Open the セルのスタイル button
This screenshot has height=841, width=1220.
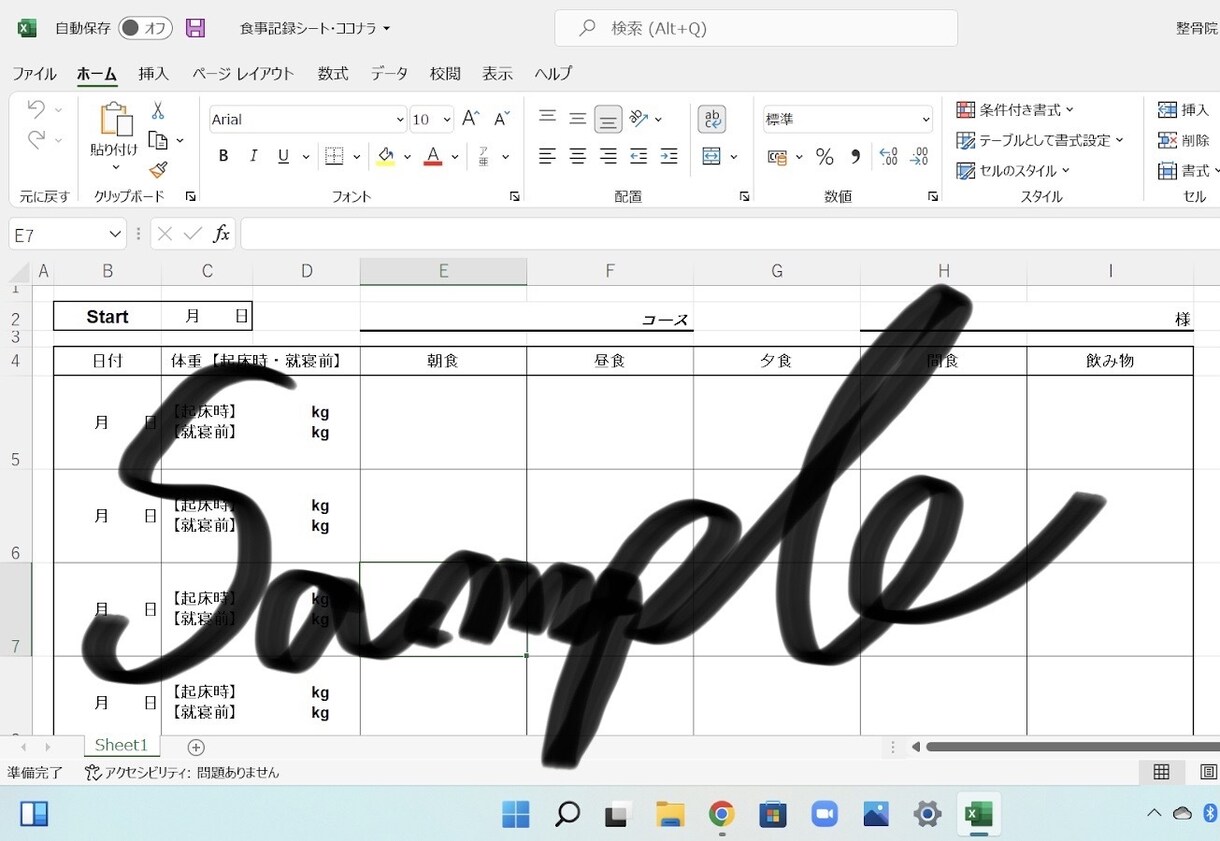click(x=1013, y=171)
